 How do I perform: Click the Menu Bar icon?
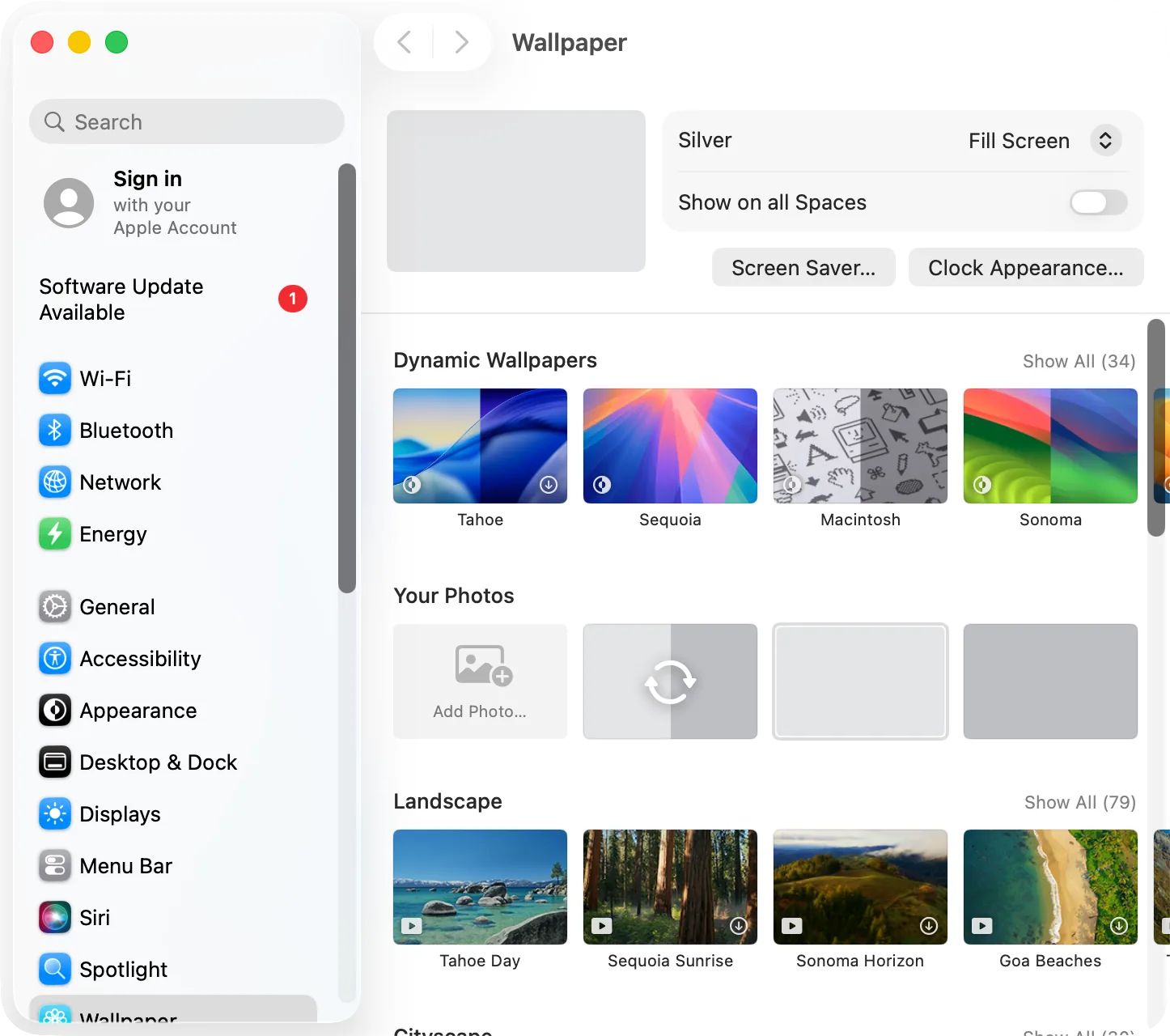click(55, 865)
